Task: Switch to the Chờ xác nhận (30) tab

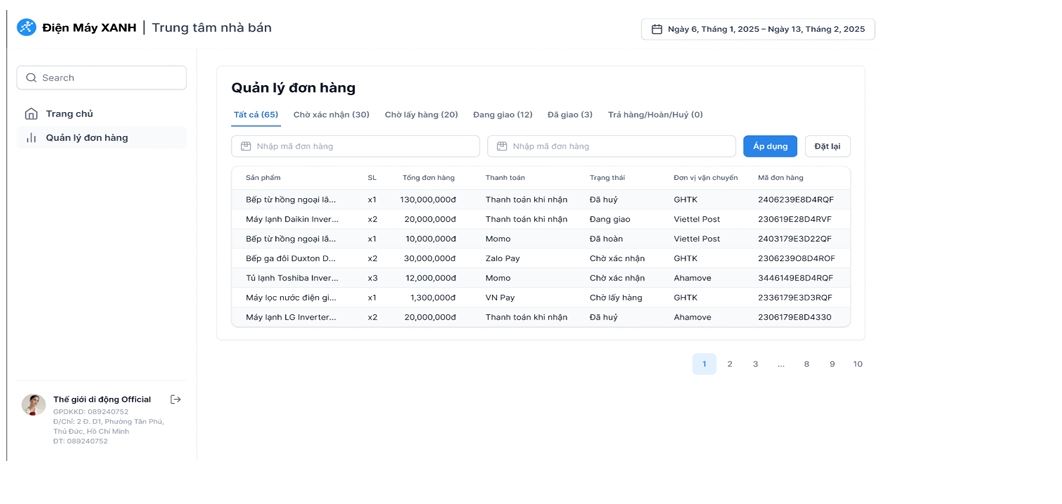Action: pos(331,115)
